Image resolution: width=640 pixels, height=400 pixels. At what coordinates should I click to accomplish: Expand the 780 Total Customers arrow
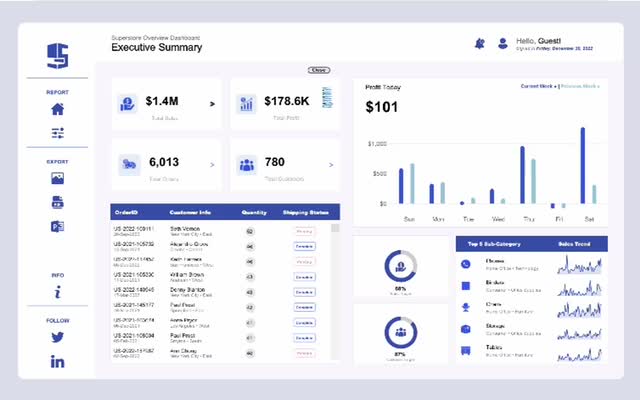331,165
